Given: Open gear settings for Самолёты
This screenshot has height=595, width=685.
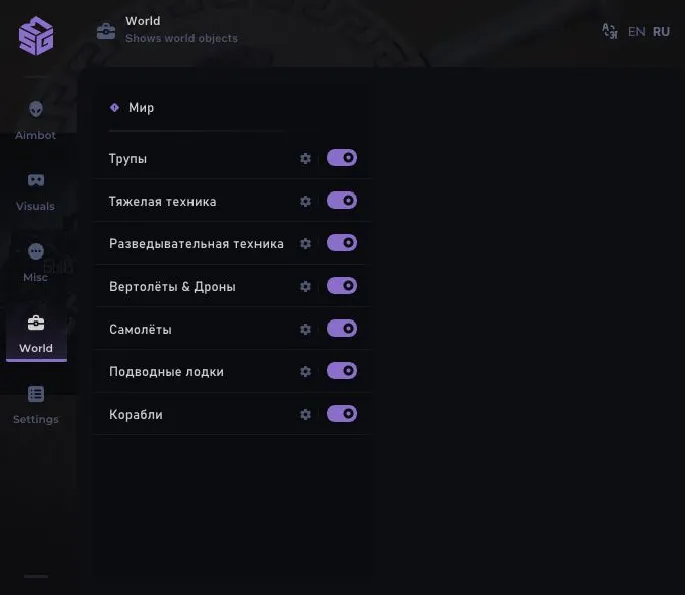Looking at the screenshot, I should click(306, 329).
